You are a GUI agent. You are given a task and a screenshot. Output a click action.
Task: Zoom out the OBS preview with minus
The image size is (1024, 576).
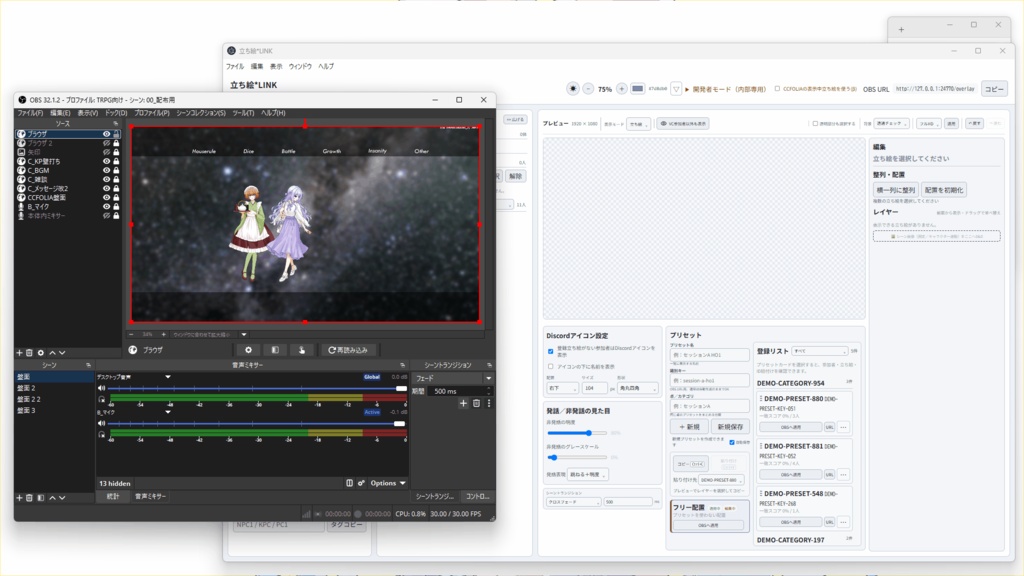pyautogui.click(x=131, y=334)
